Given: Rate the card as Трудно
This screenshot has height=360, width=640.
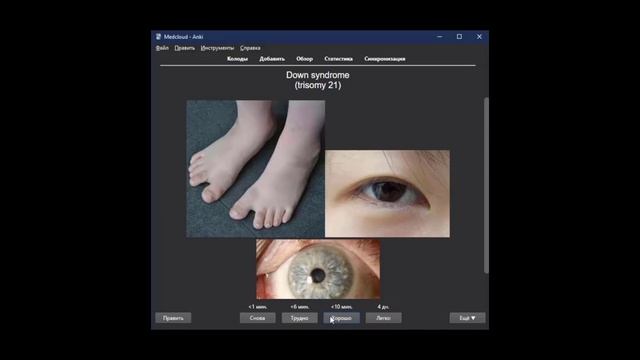Looking at the screenshot, I should 300,318.
